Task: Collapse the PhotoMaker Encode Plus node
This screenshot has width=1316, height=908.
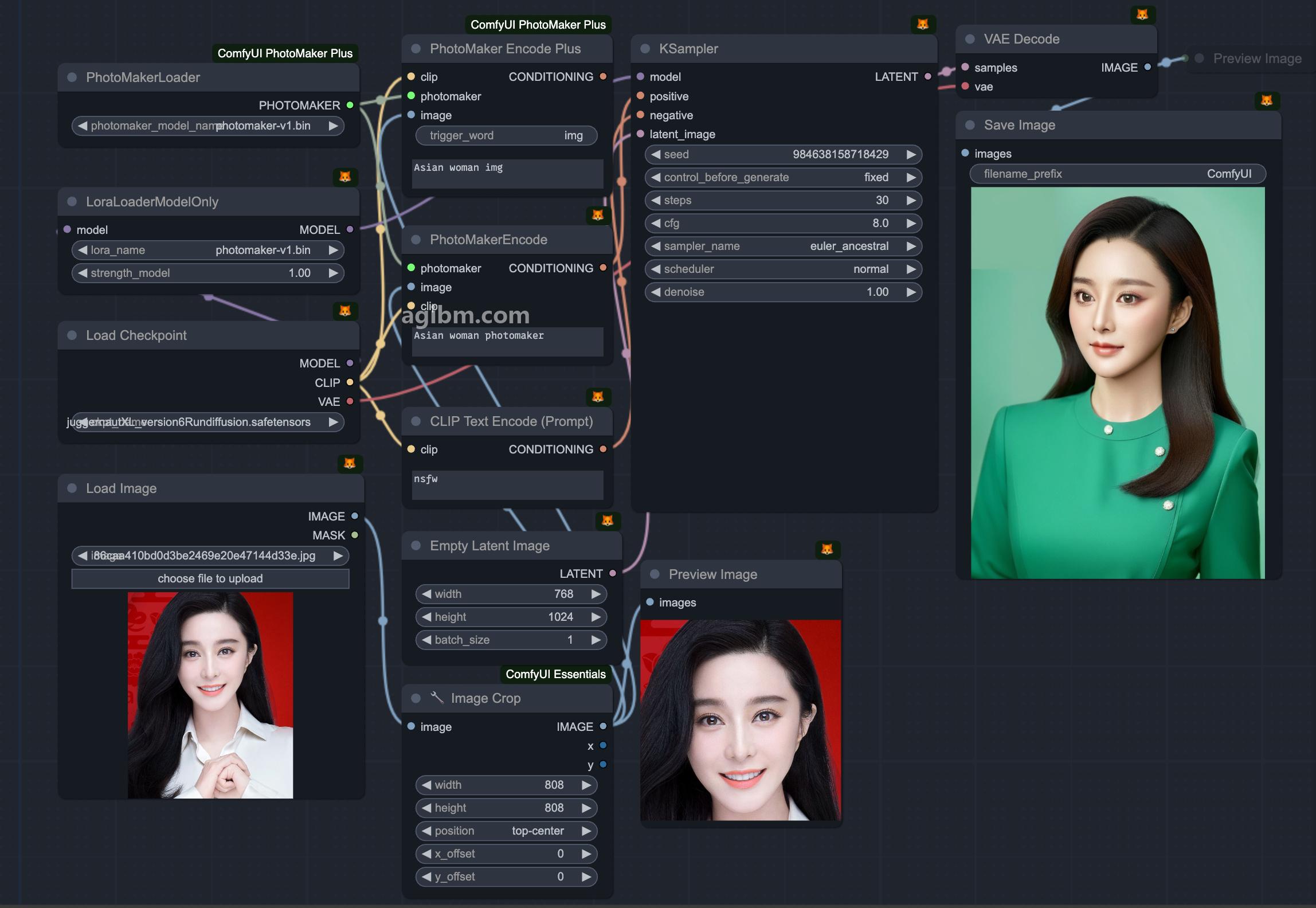Action: (x=416, y=49)
